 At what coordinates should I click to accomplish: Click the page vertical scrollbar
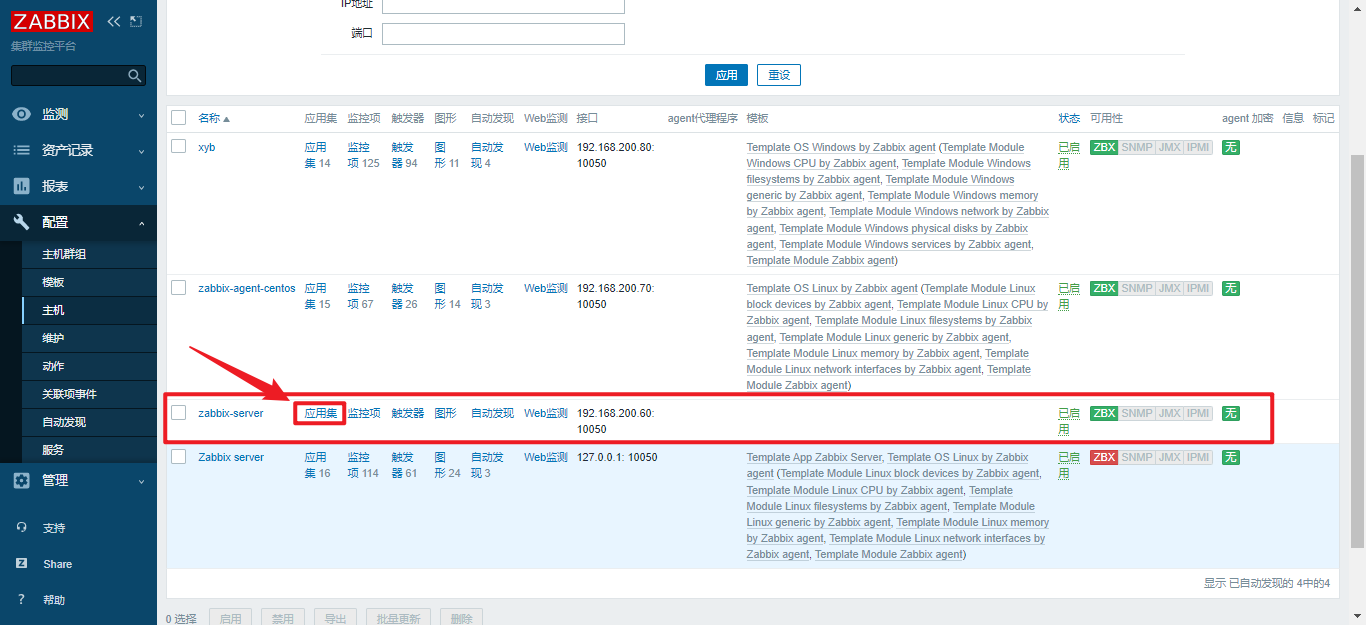click(x=1357, y=350)
